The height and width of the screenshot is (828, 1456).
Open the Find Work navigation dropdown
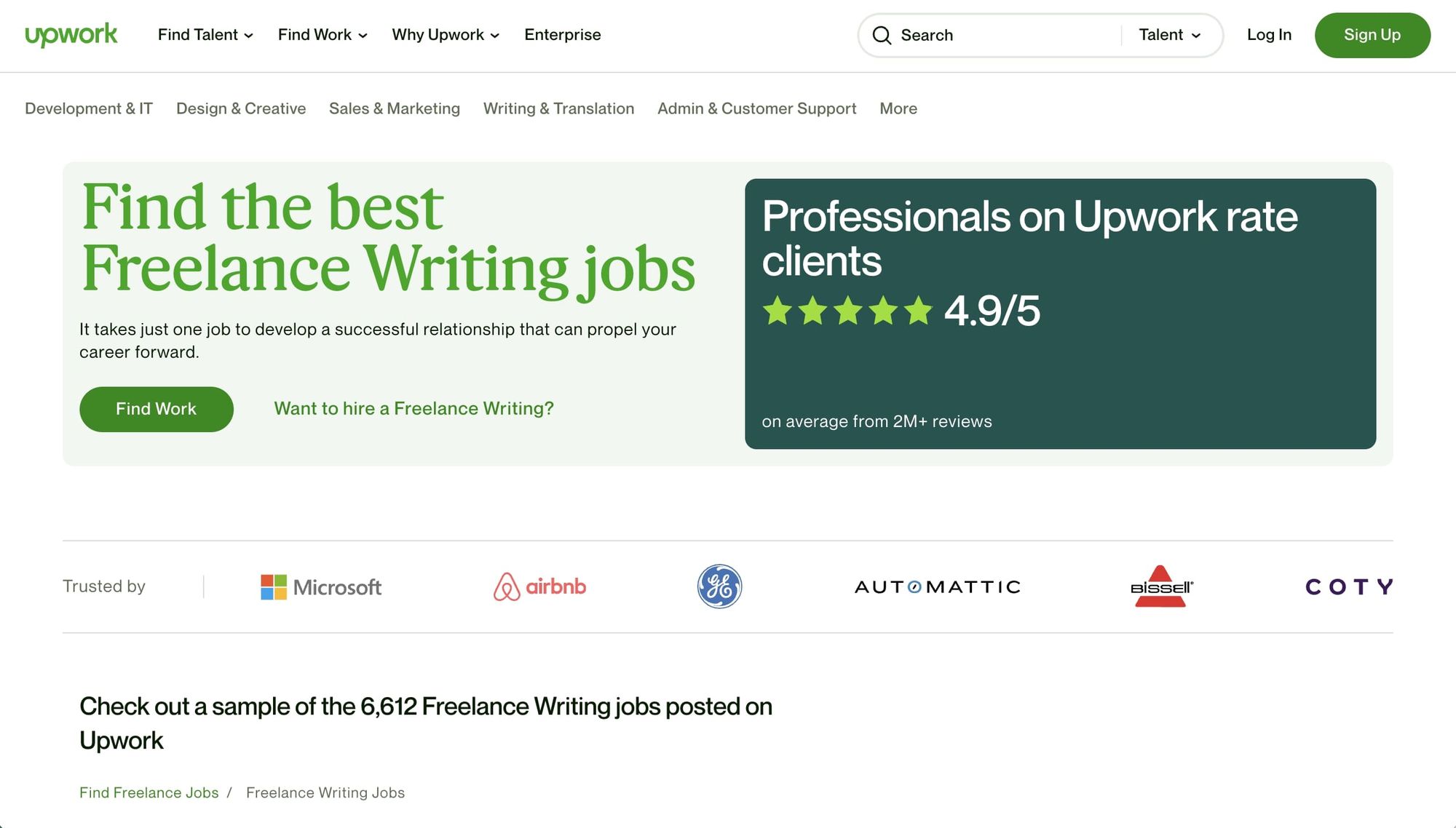[x=322, y=34]
